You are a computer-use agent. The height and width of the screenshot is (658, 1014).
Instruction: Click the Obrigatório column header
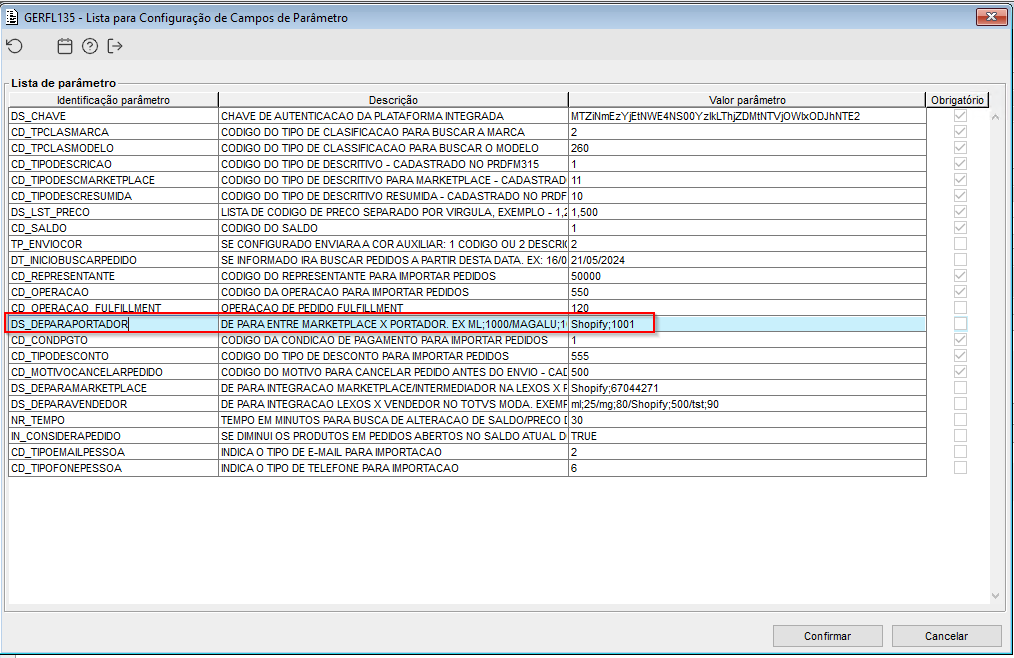957,100
